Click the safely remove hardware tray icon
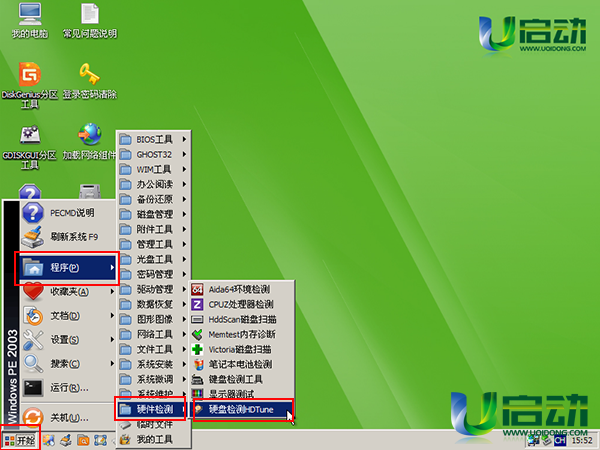The image size is (600, 450). coord(546,440)
